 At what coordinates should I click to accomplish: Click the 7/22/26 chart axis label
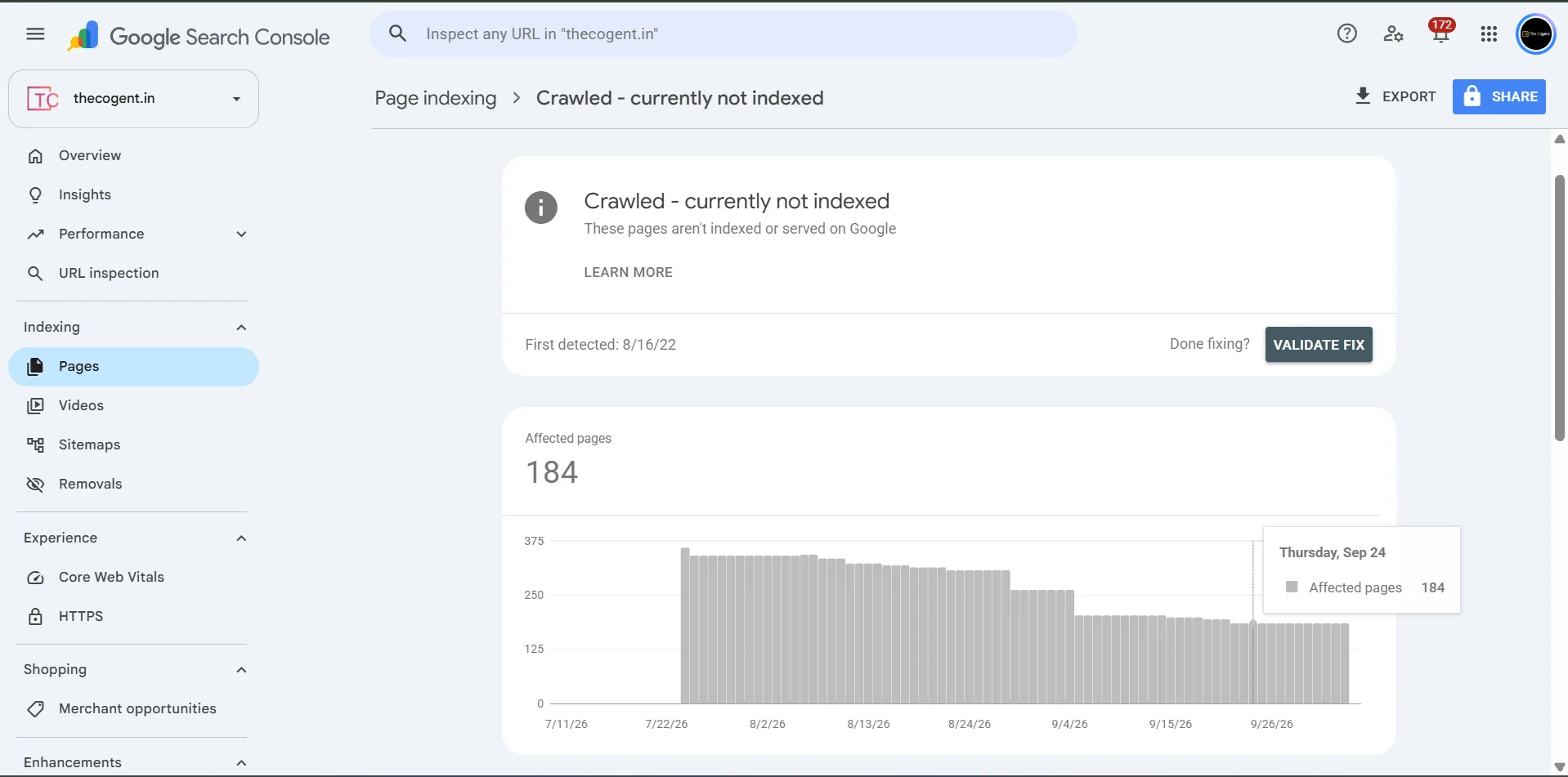pos(666,724)
